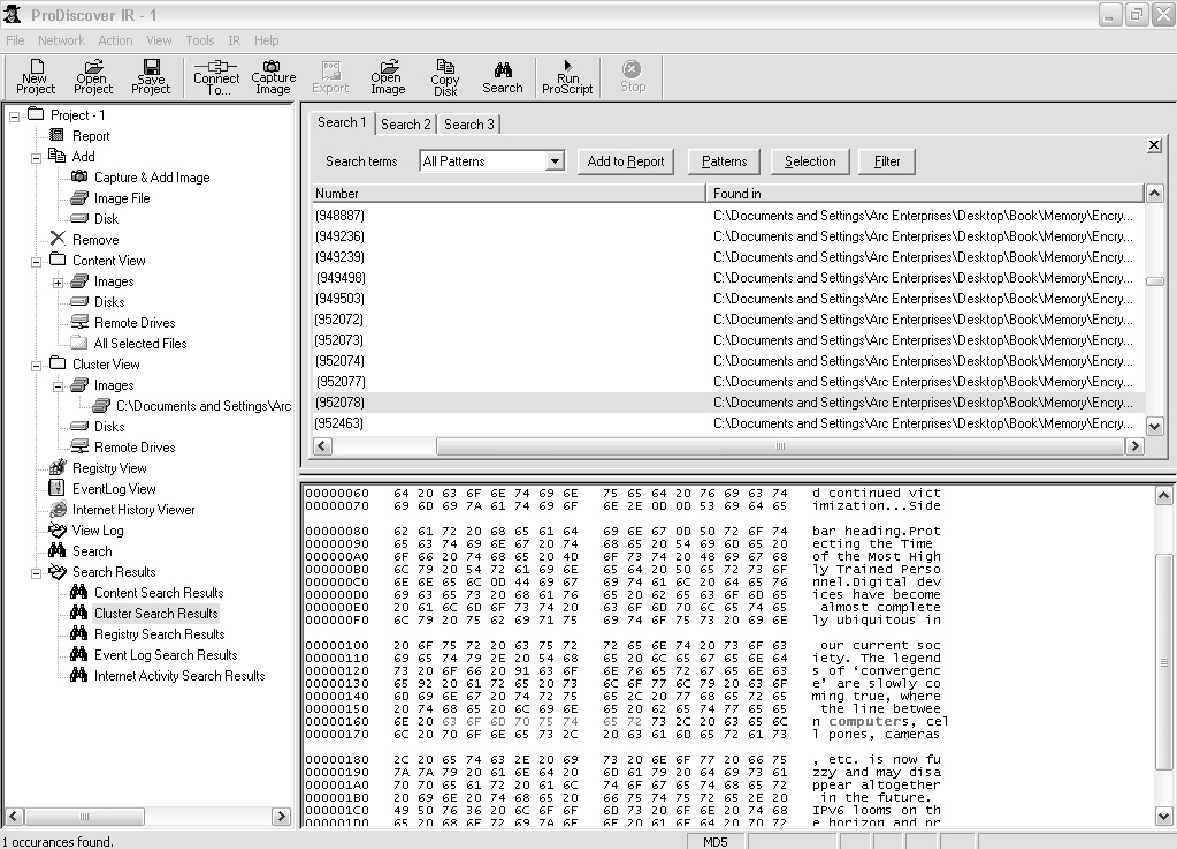Screen dimensions: 1177x849
Task: Collapse the Content View tree node
Action: (x=36, y=261)
